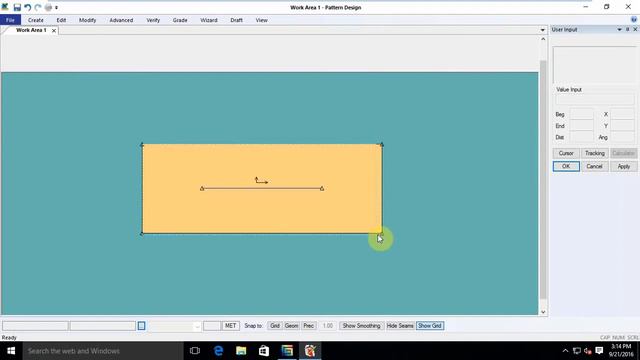Click the left endpoint of the grain line
The width and height of the screenshot is (640, 360).
(202, 189)
